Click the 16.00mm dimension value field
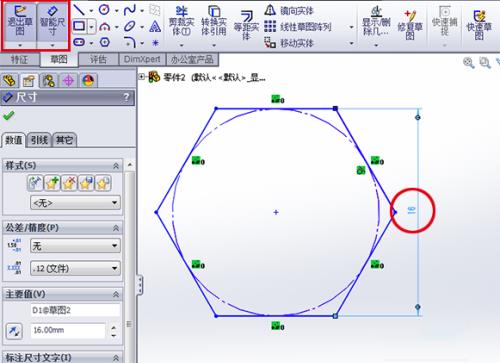 68,330
